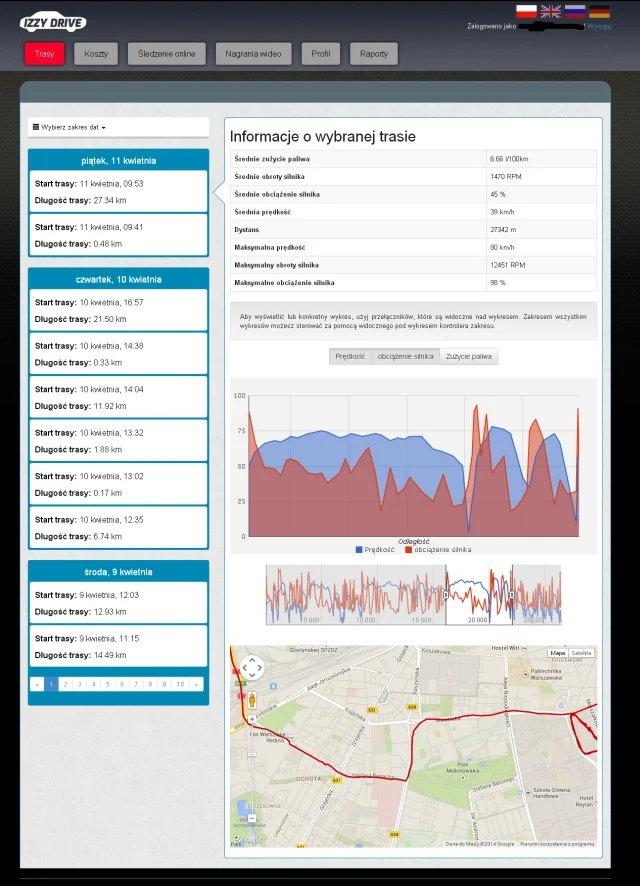Toggle the obciążenie silnika chart view
The width and height of the screenshot is (640, 886).
(405, 356)
